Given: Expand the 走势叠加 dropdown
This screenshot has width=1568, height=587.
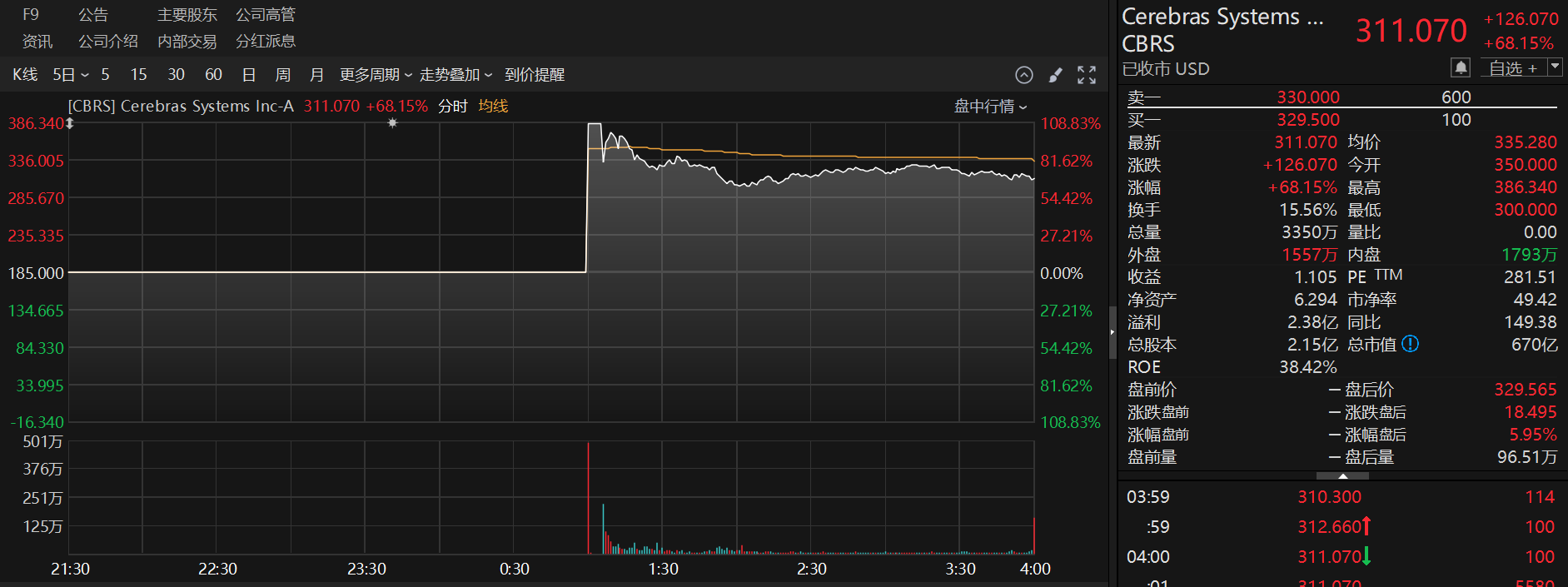Looking at the screenshot, I should (x=455, y=75).
